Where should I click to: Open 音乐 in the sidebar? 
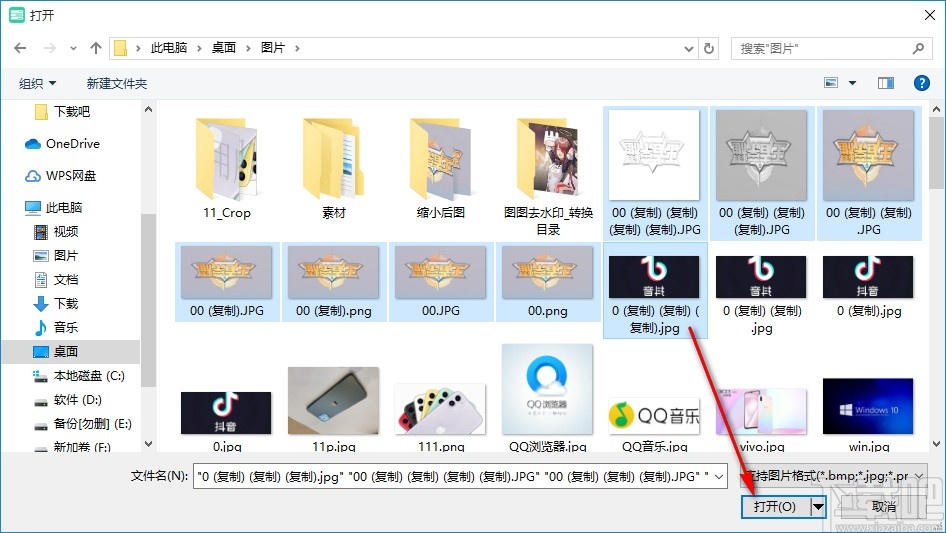(56, 328)
